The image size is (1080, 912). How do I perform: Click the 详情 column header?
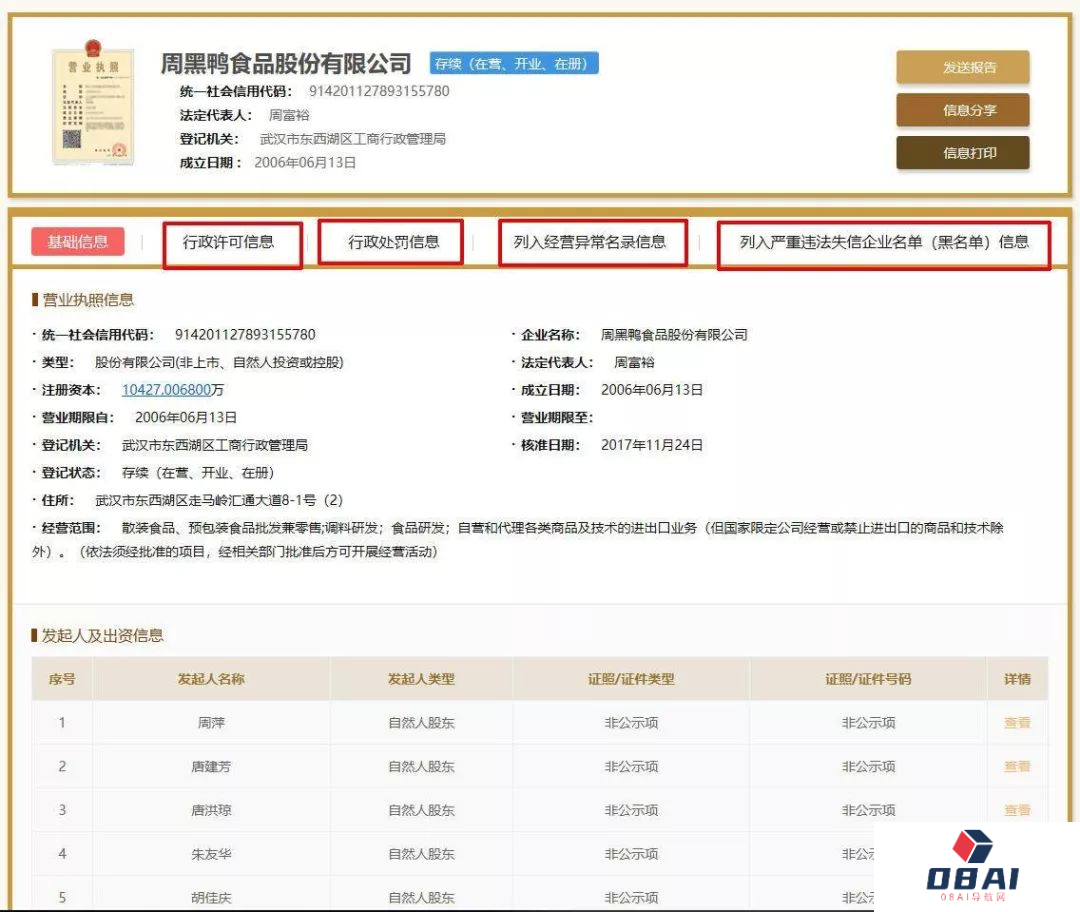(x=1017, y=679)
